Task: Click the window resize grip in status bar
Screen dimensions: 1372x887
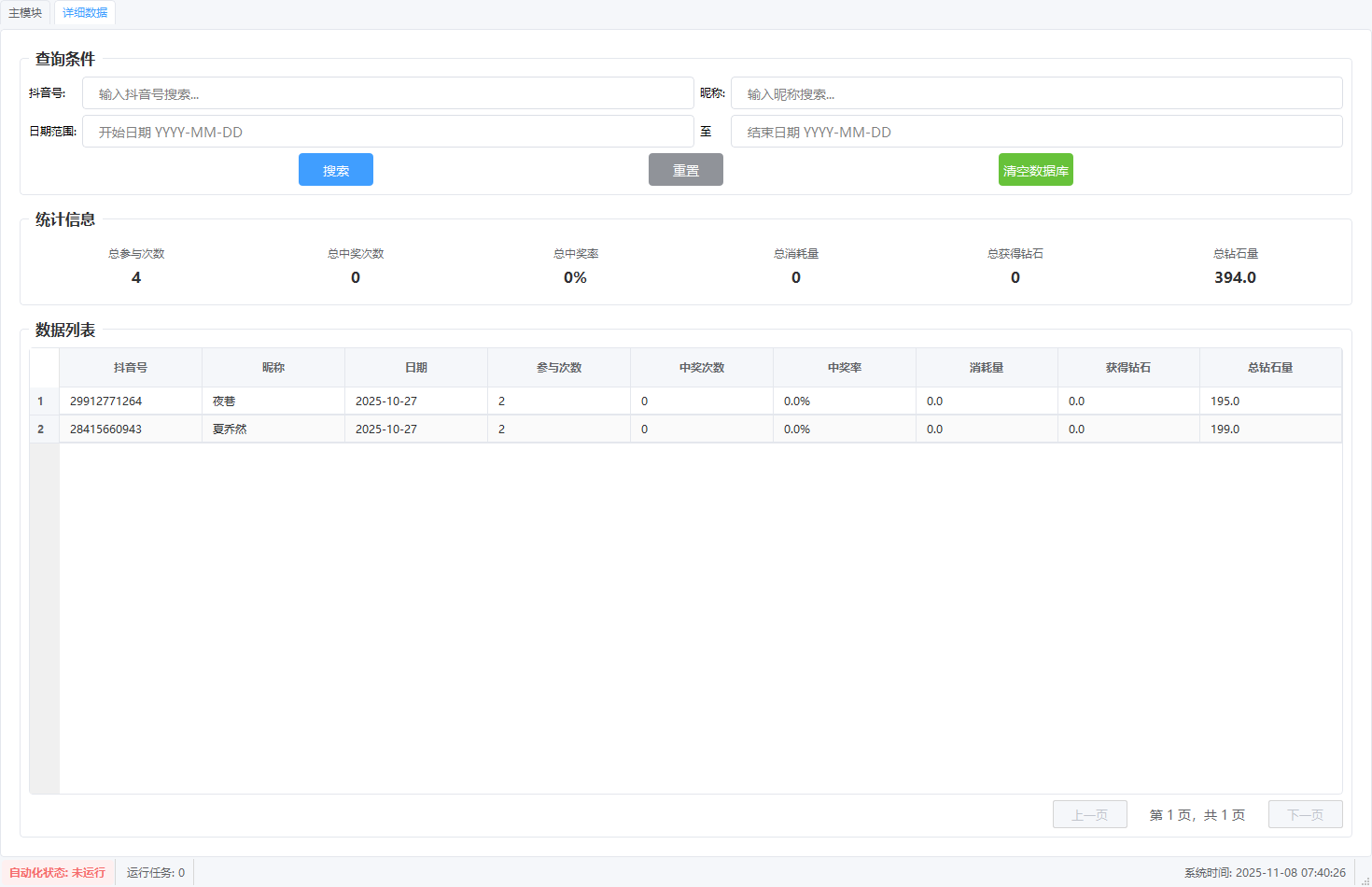Action: point(1365,880)
